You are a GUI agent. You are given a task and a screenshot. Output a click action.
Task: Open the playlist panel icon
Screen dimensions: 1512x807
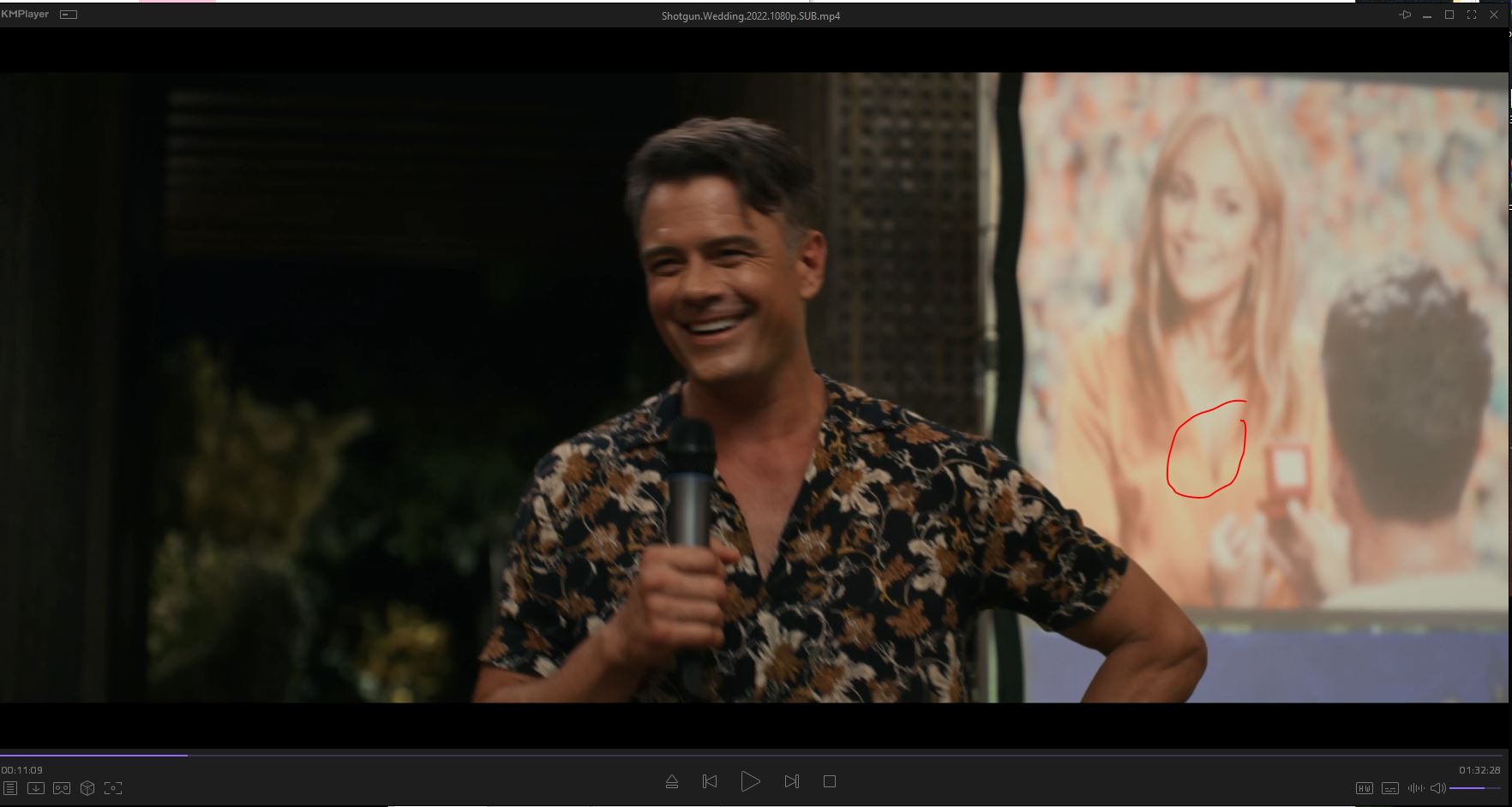tap(10, 788)
